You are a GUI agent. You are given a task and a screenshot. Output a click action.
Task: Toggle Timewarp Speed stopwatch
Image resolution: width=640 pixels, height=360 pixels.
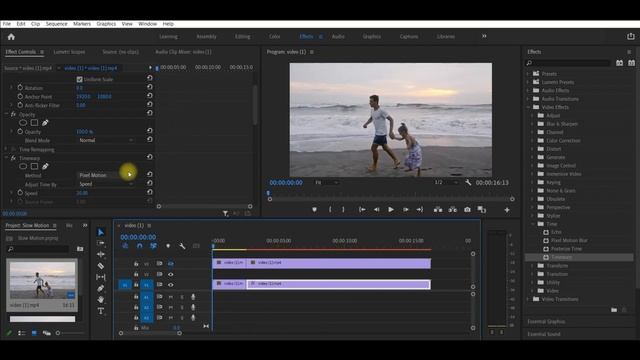tap(20, 193)
